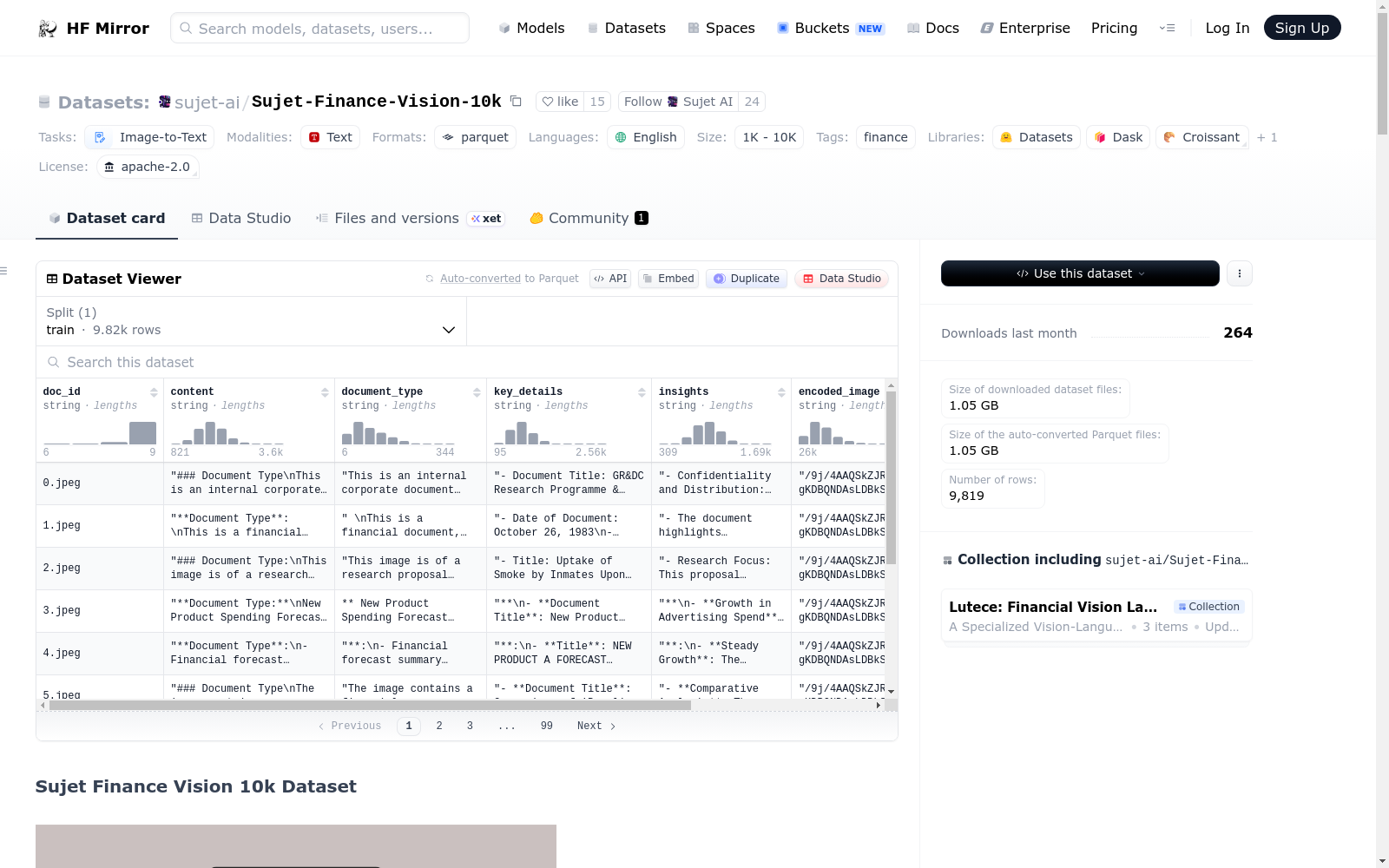Click the '0.jpeg' doc_id cell

tap(100, 483)
